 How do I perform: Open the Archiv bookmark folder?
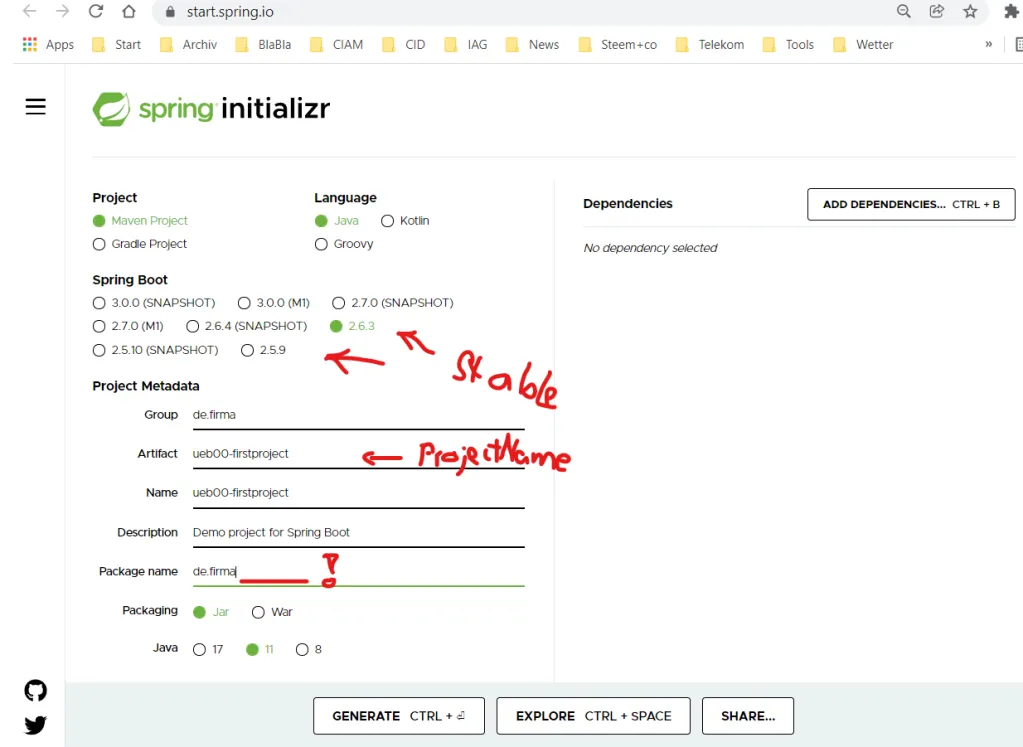pos(189,44)
